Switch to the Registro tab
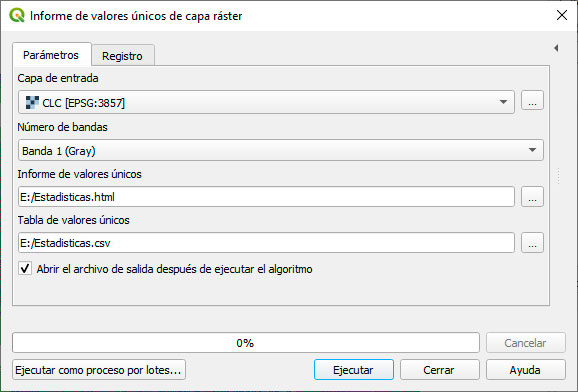Viewport: 578px width, 392px height. [122, 56]
